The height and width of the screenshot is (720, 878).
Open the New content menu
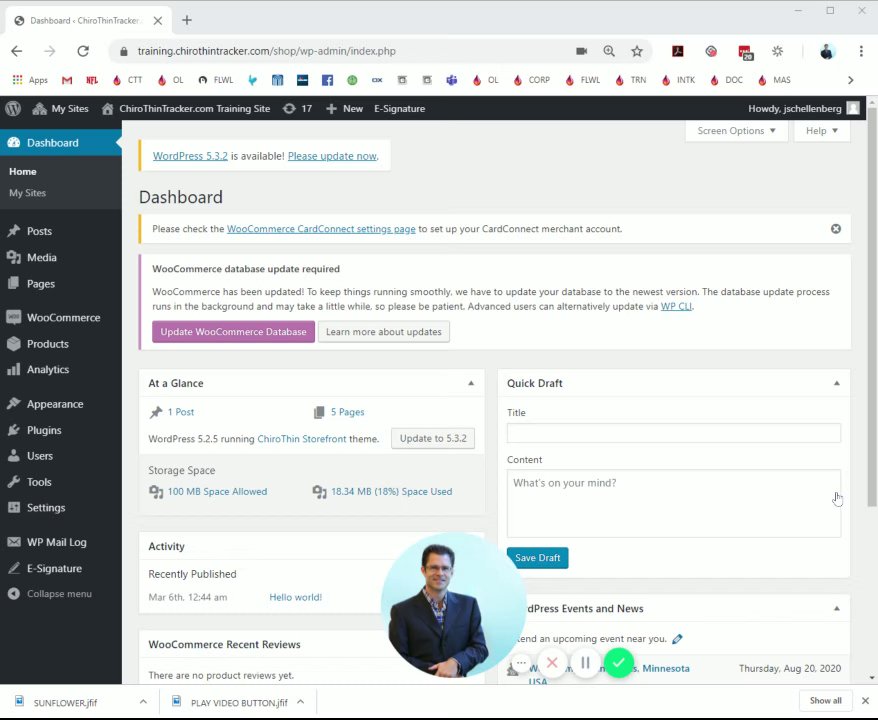(344, 109)
